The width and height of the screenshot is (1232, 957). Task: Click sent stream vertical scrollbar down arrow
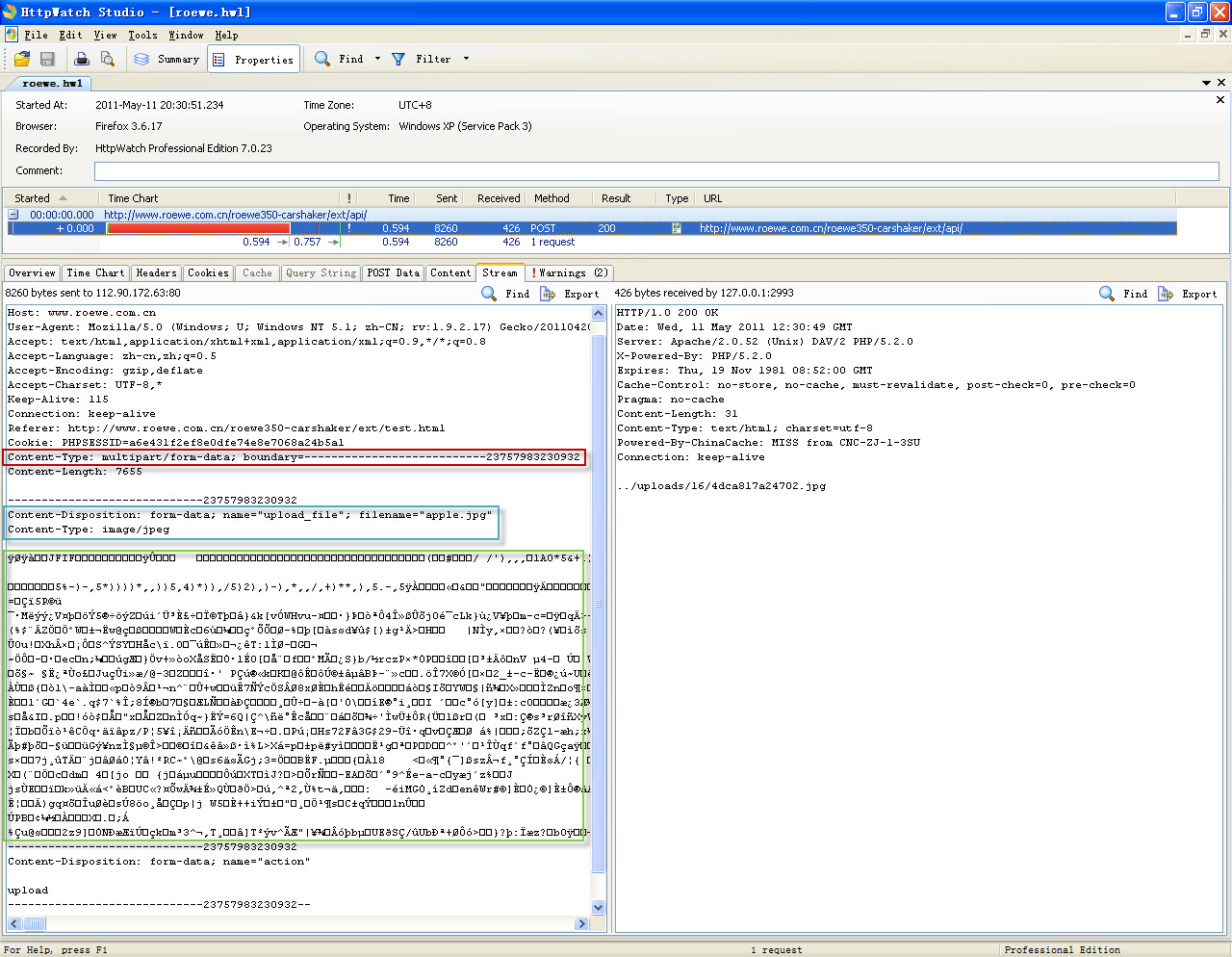click(x=598, y=907)
